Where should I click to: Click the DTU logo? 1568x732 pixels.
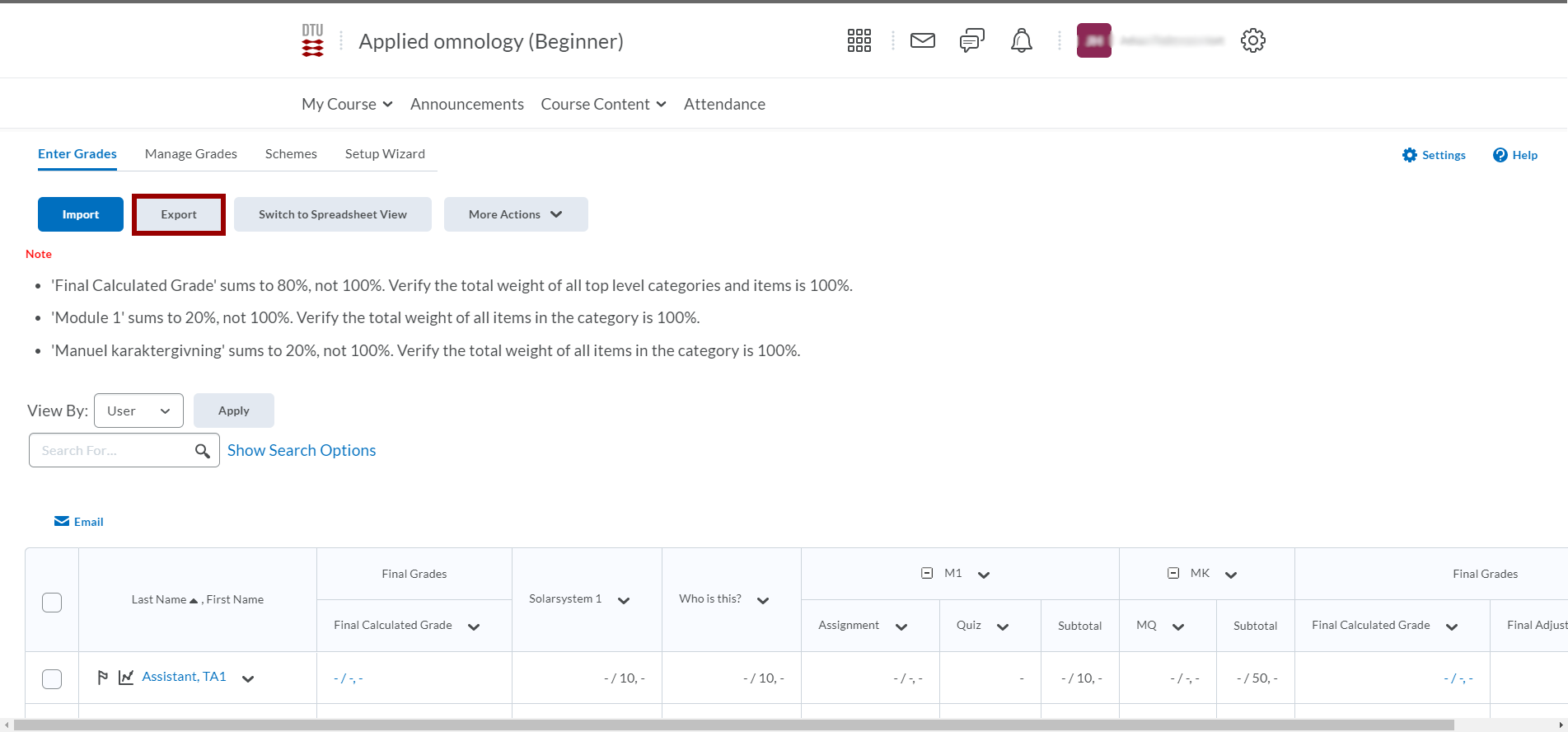click(x=312, y=40)
